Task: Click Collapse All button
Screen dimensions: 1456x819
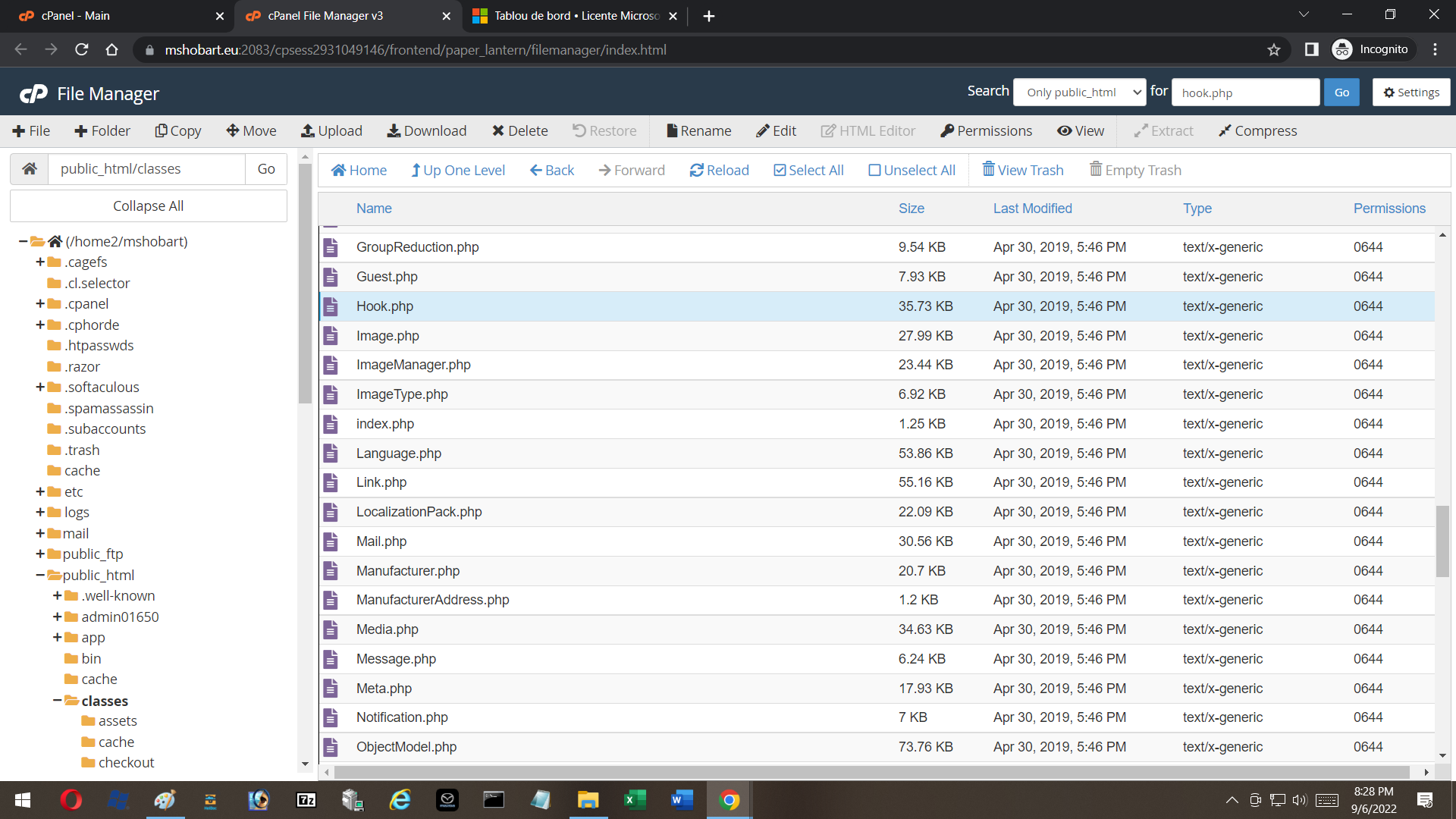Action: click(x=149, y=206)
